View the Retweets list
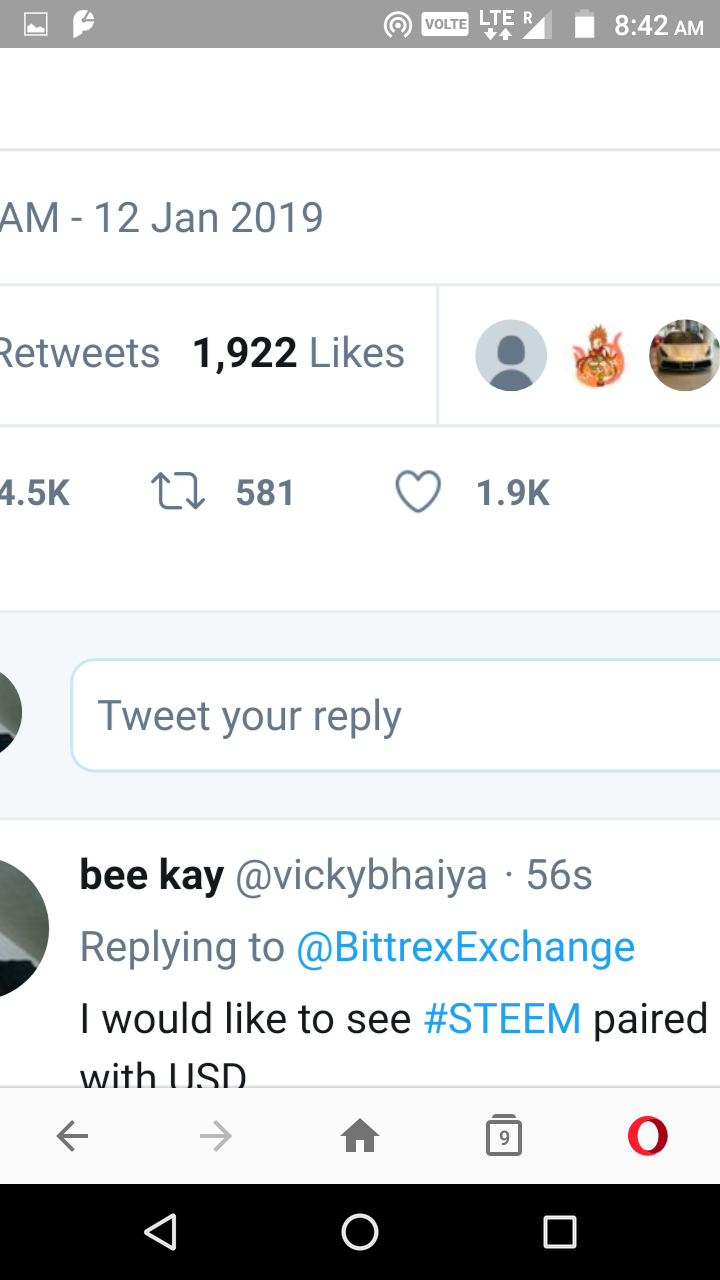This screenshot has width=720, height=1280. tap(80, 353)
